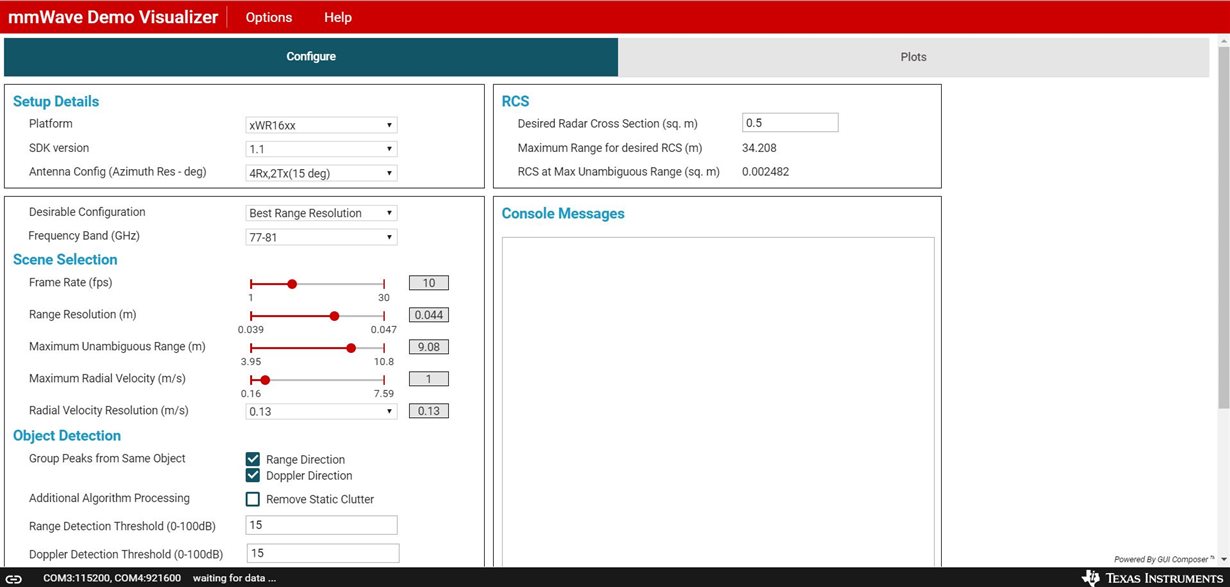Image resolution: width=1230 pixels, height=587 pixels.
Task: Click the Console Messages text area
Action: [718, 402]
